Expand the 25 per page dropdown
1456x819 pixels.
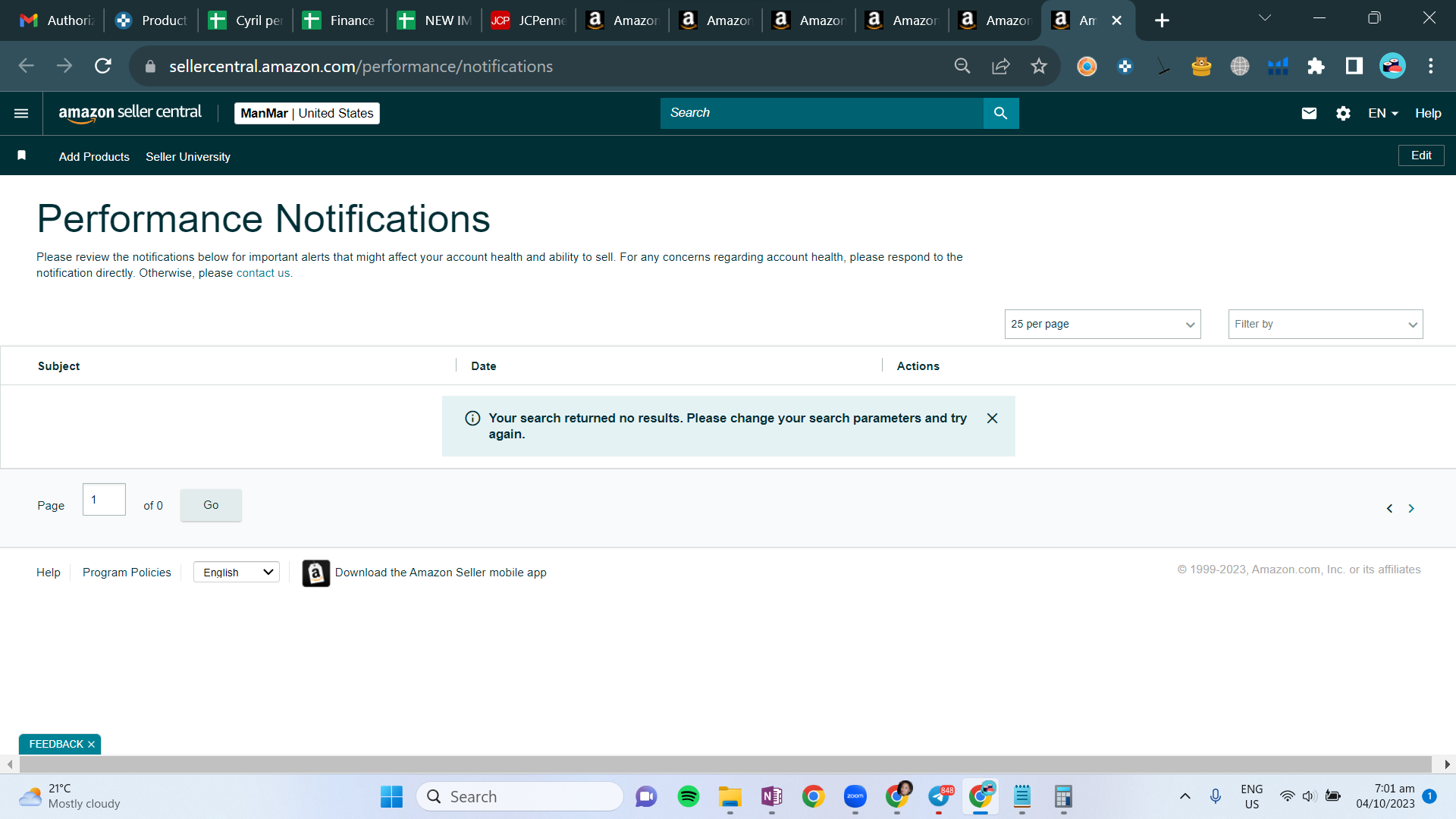1103,324
